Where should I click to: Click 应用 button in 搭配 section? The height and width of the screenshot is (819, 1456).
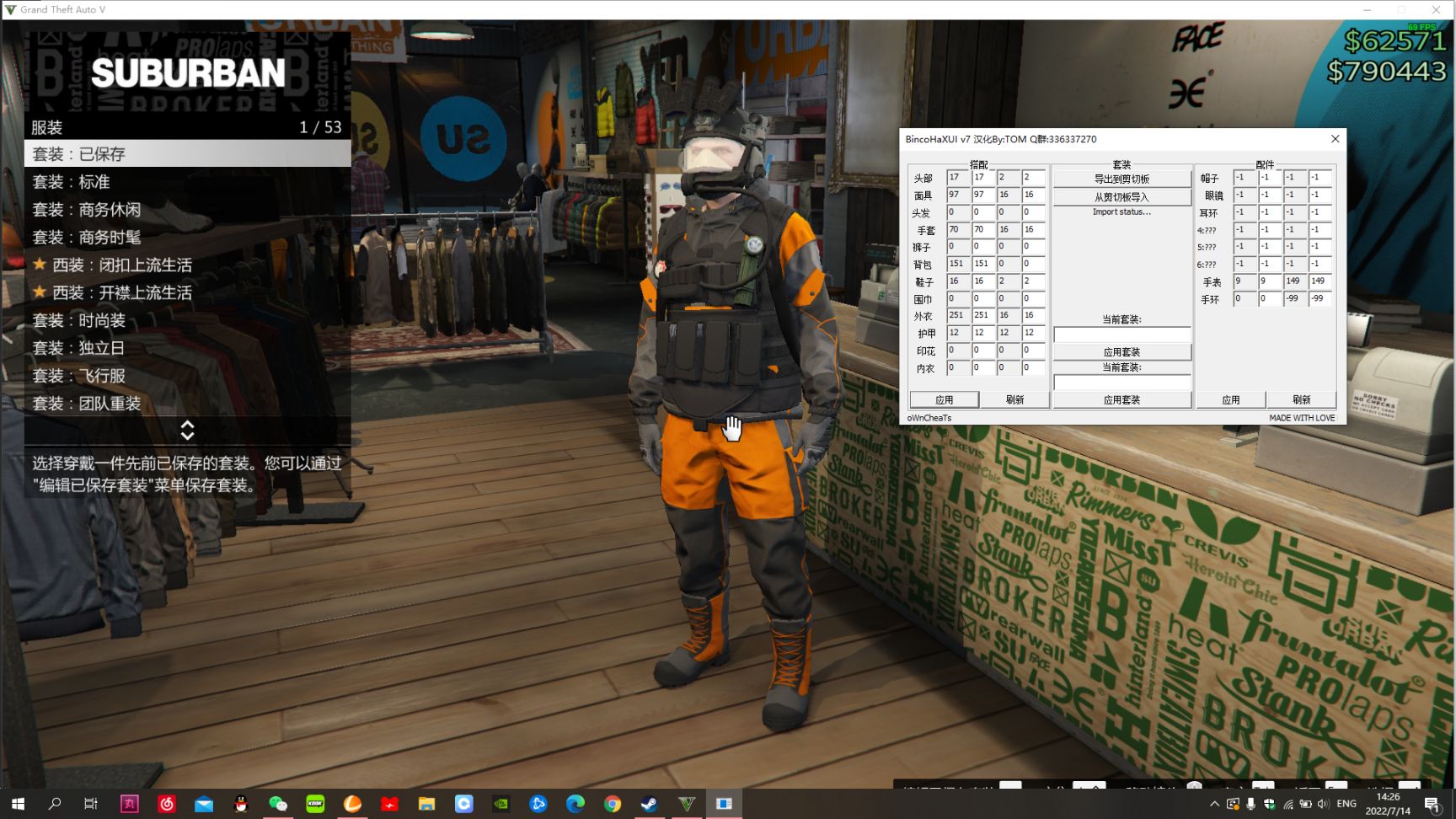pos(945,399)
